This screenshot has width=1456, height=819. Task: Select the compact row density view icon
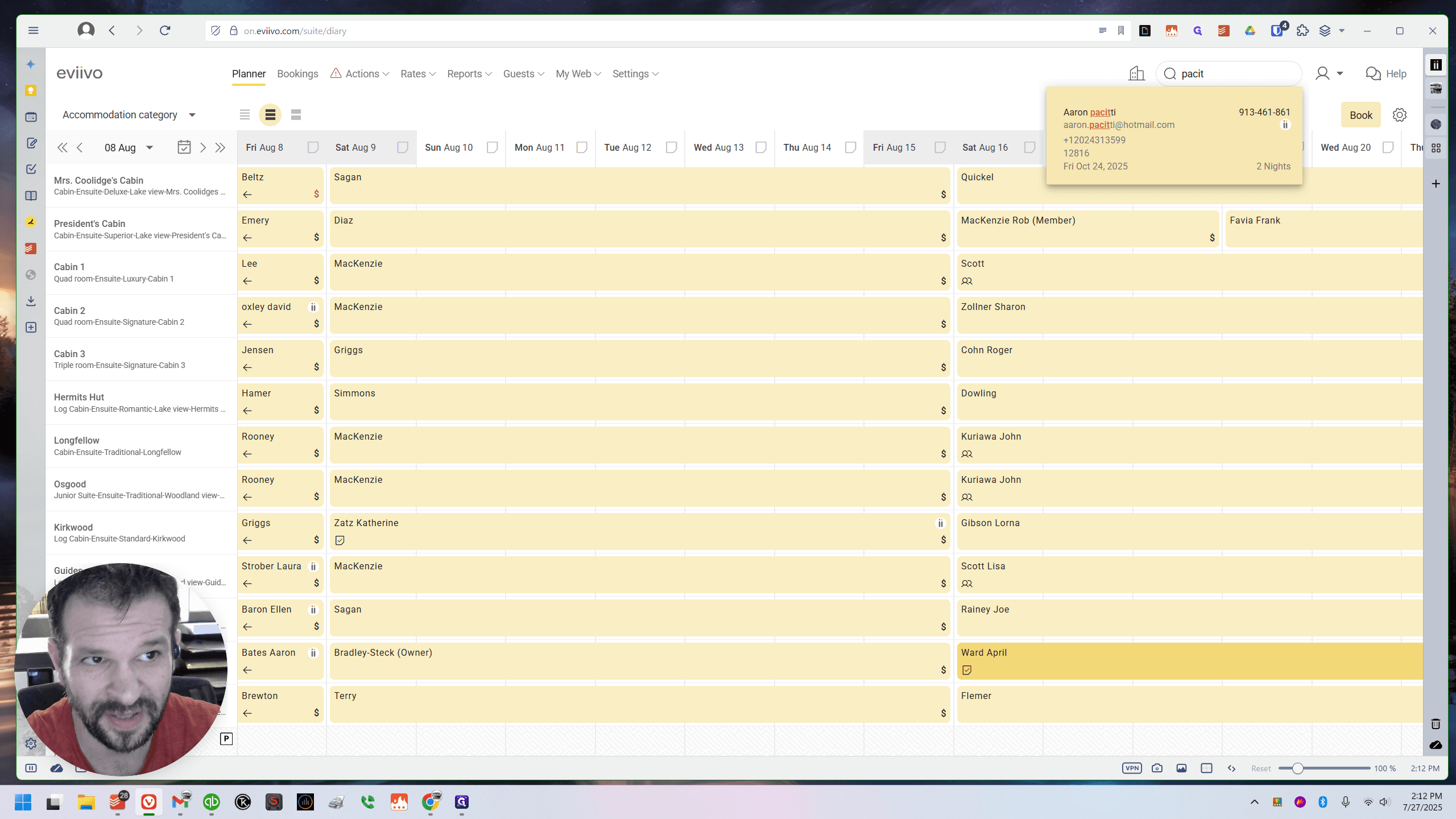tap(245, 115)
